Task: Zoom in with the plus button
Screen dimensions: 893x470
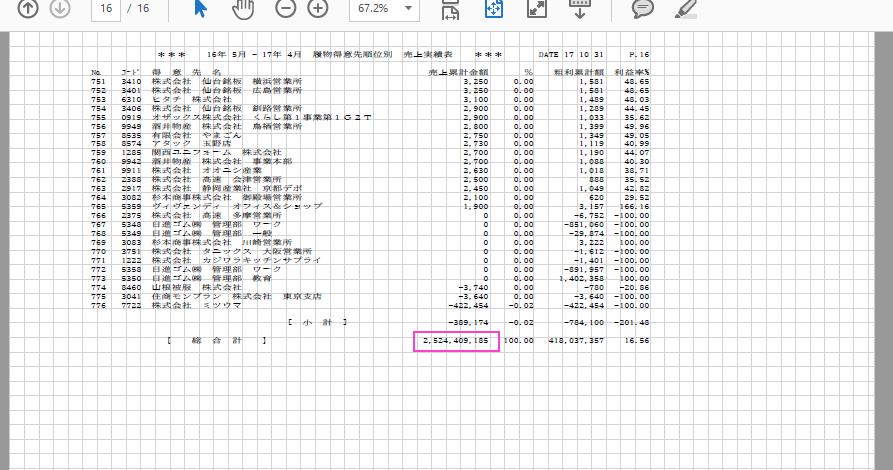Action: (318, 8)
